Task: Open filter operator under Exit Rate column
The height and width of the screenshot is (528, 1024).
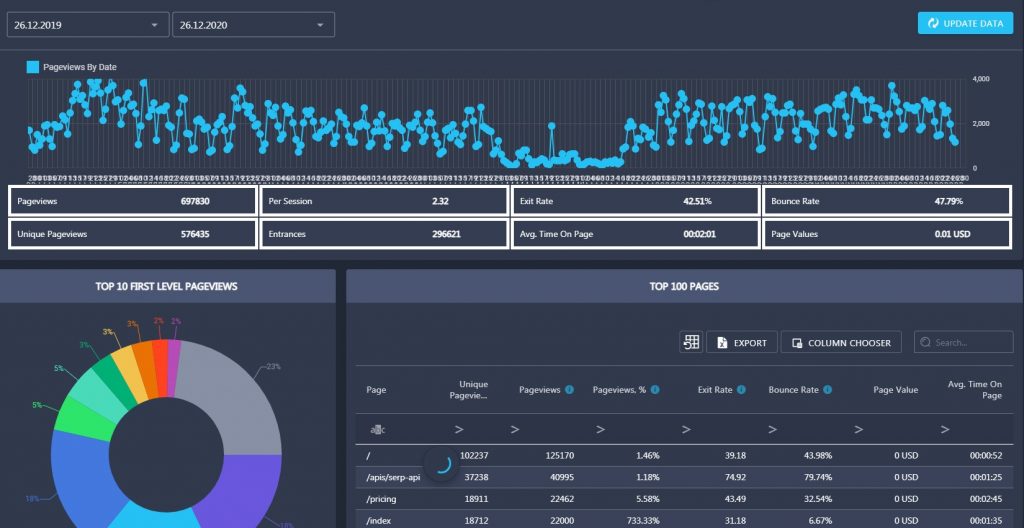Action: (x=686, y=429)
